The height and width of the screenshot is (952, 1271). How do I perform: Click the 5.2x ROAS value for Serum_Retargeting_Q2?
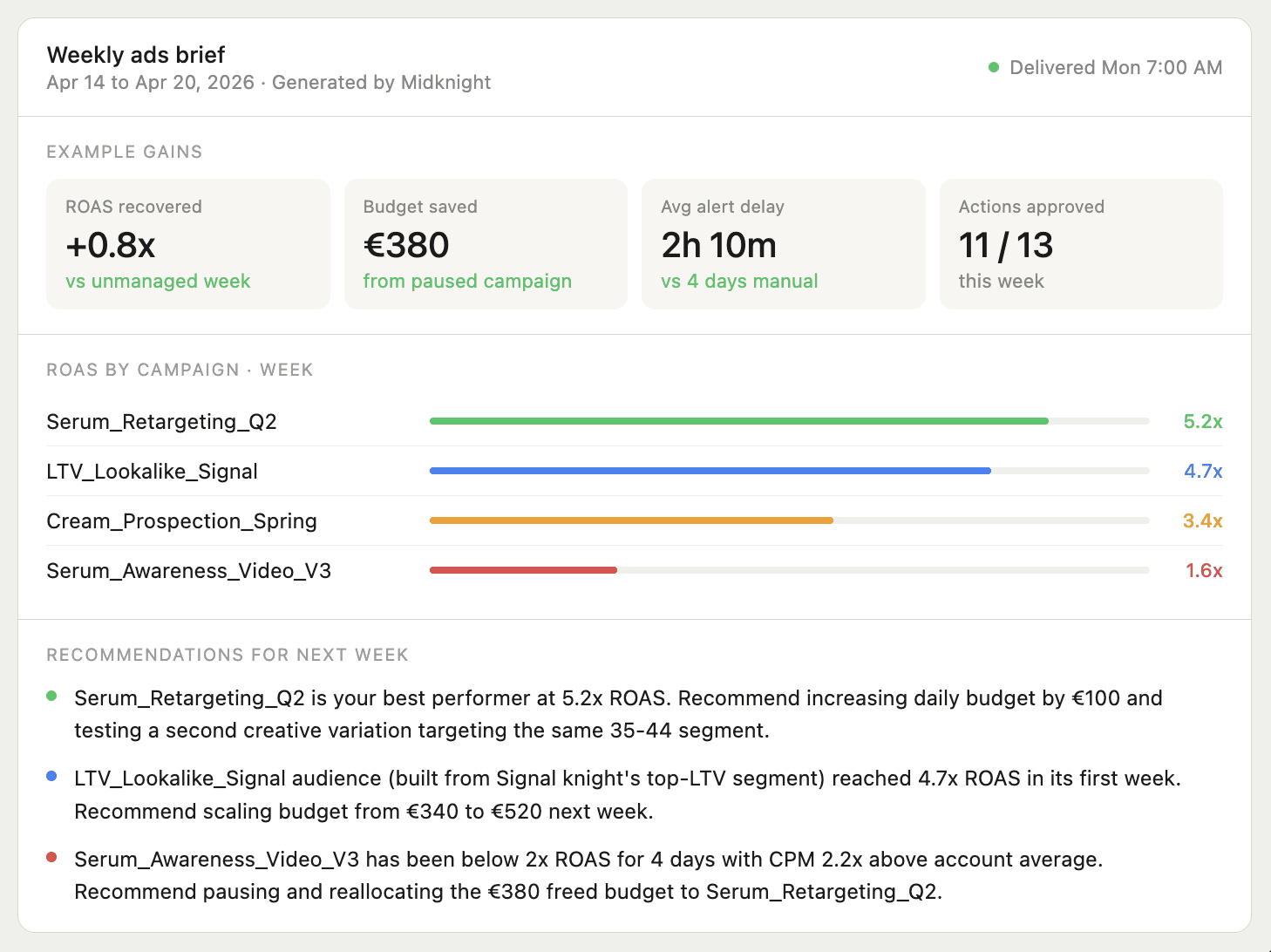pyautogui.click(x=1203, y=421)
